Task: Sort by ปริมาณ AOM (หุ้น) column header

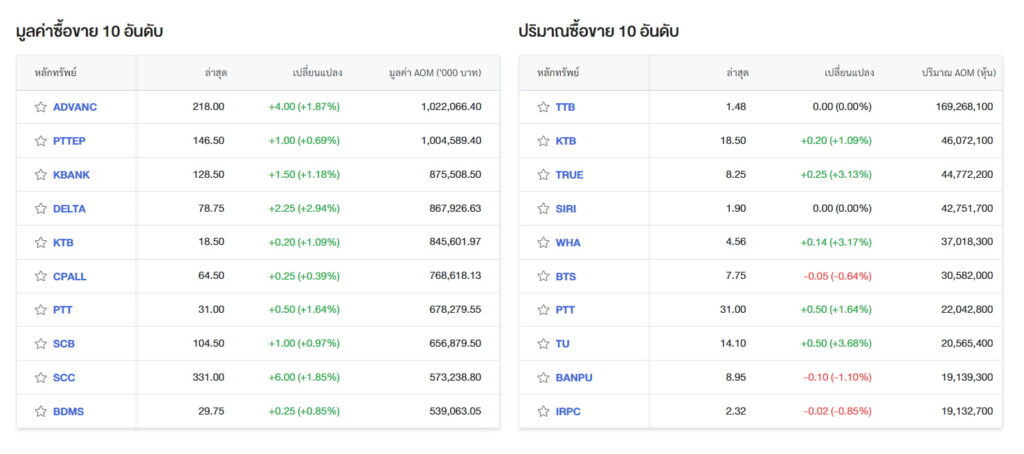Action: [x=958, y=73]
